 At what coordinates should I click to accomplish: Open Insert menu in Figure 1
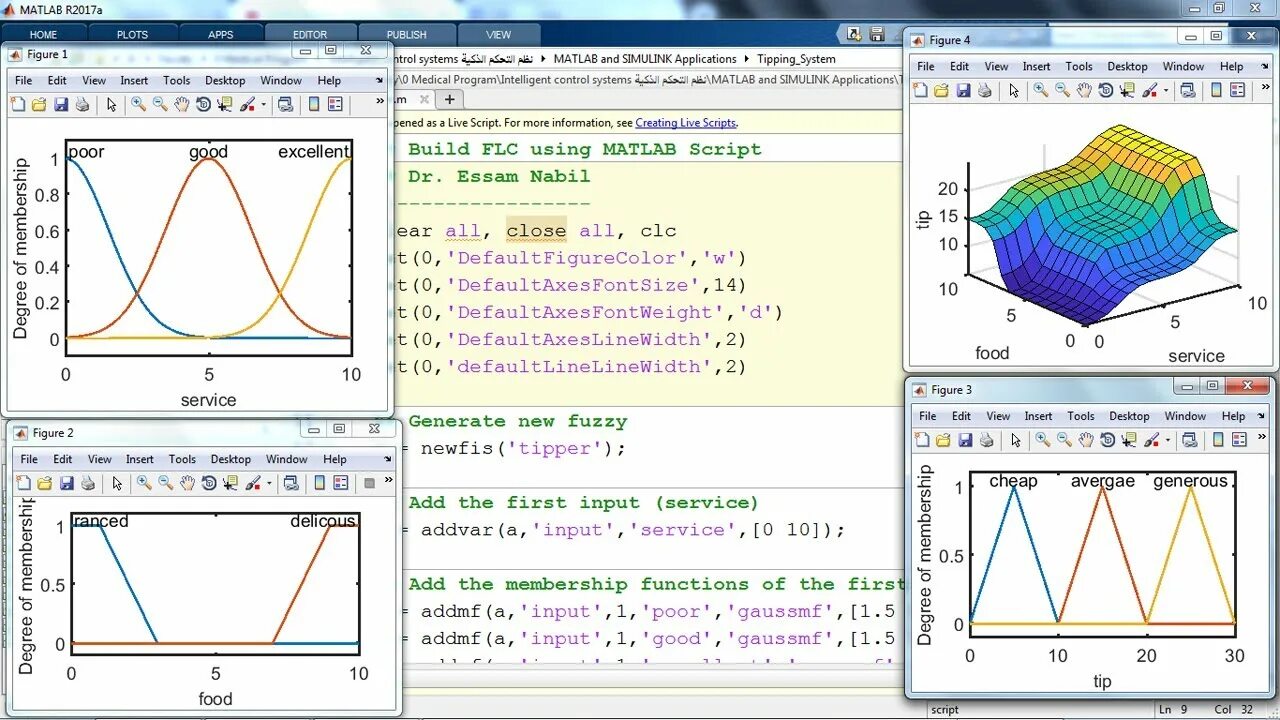tap(134, 81)
